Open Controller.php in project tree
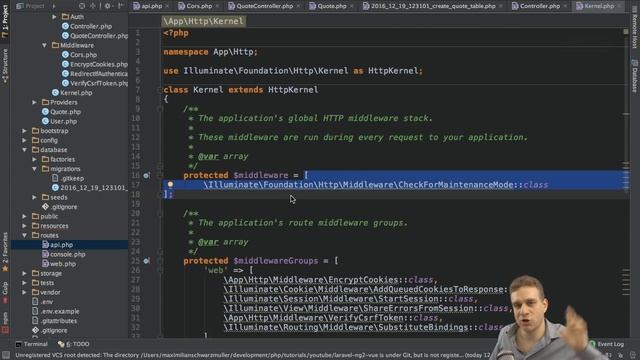The height and width of the screenshot is (360, 640). 87,26
